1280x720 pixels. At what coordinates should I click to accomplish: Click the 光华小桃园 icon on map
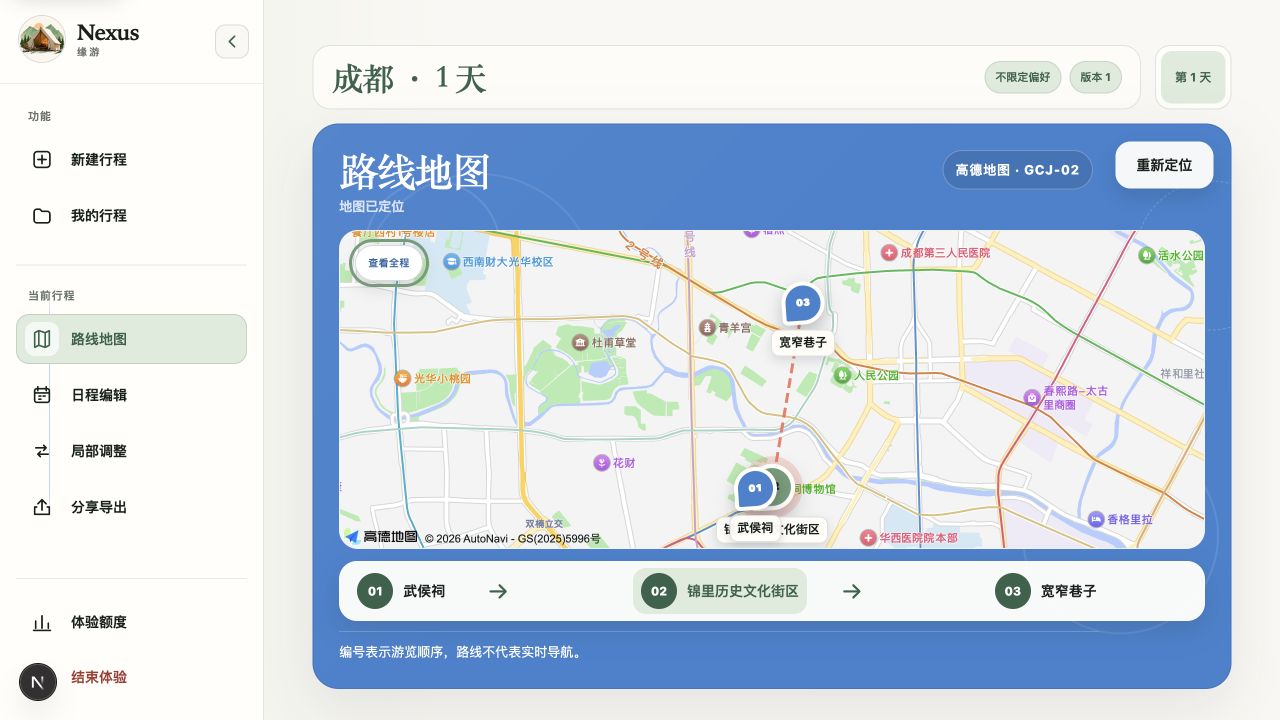pos(402,378)
